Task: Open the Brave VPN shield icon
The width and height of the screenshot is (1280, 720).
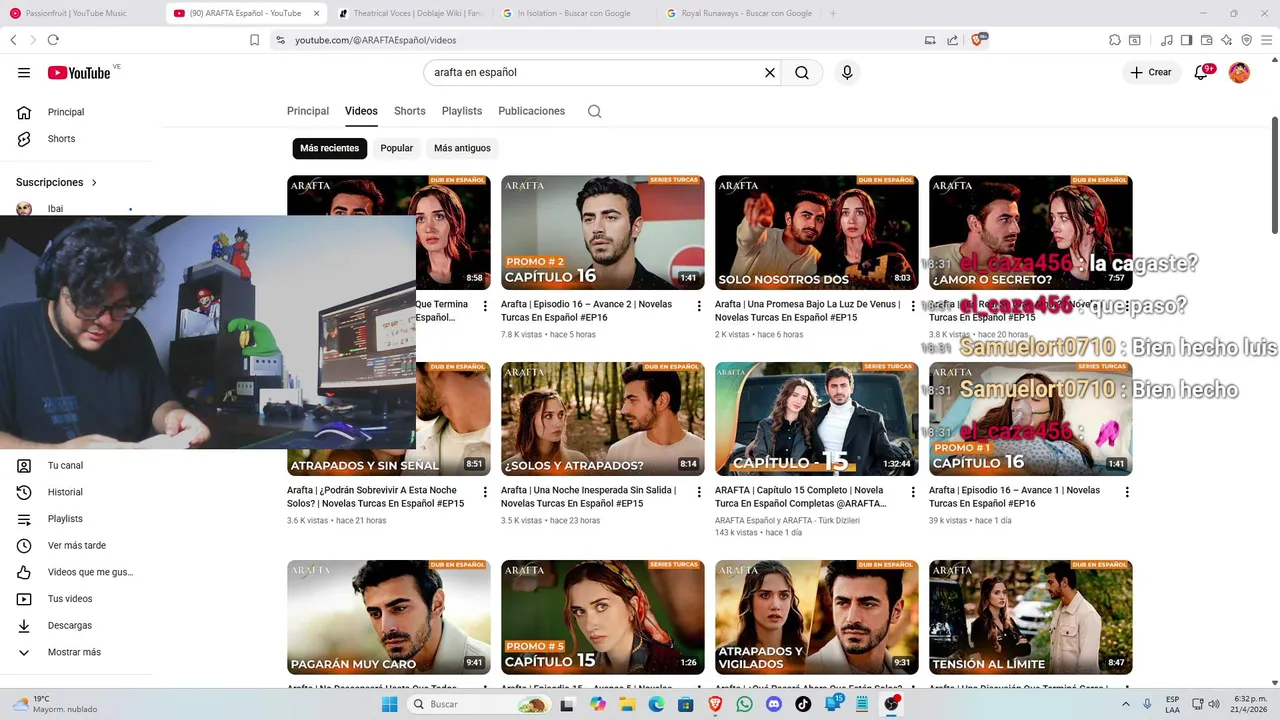Action: [x=1246, y=40]
